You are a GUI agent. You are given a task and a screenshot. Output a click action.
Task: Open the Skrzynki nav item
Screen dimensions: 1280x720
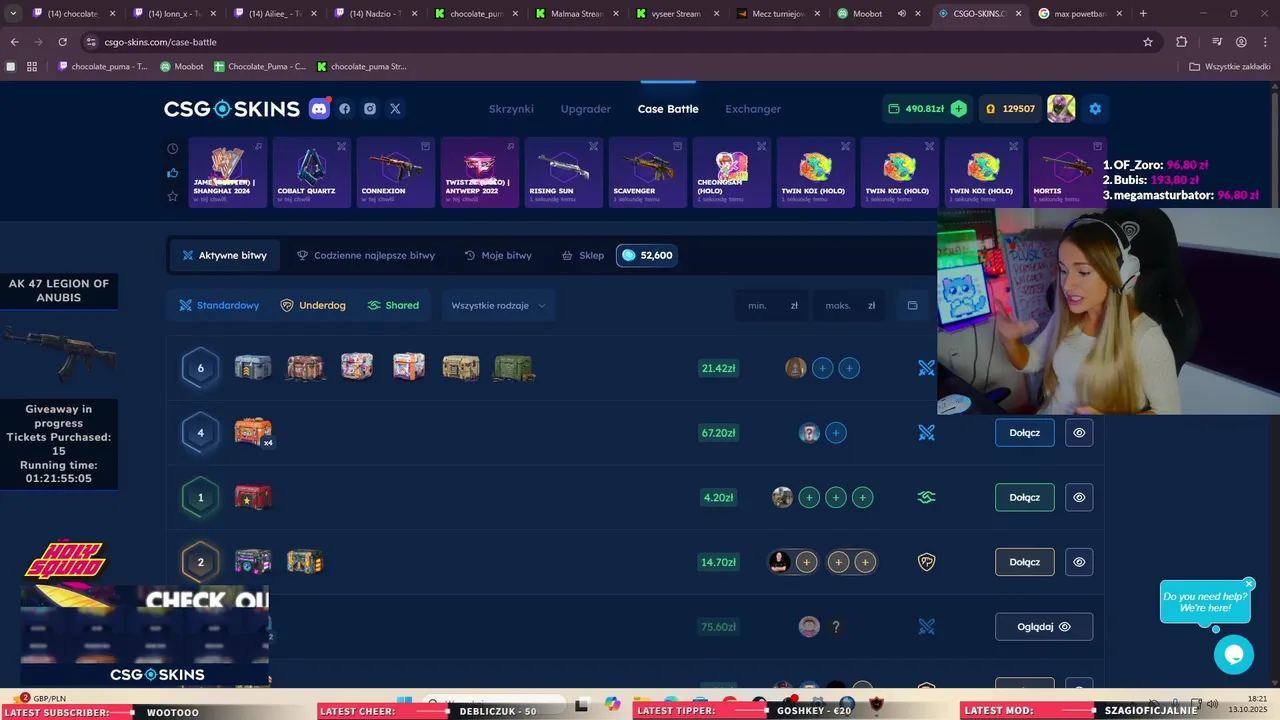[x=511, y=109]
